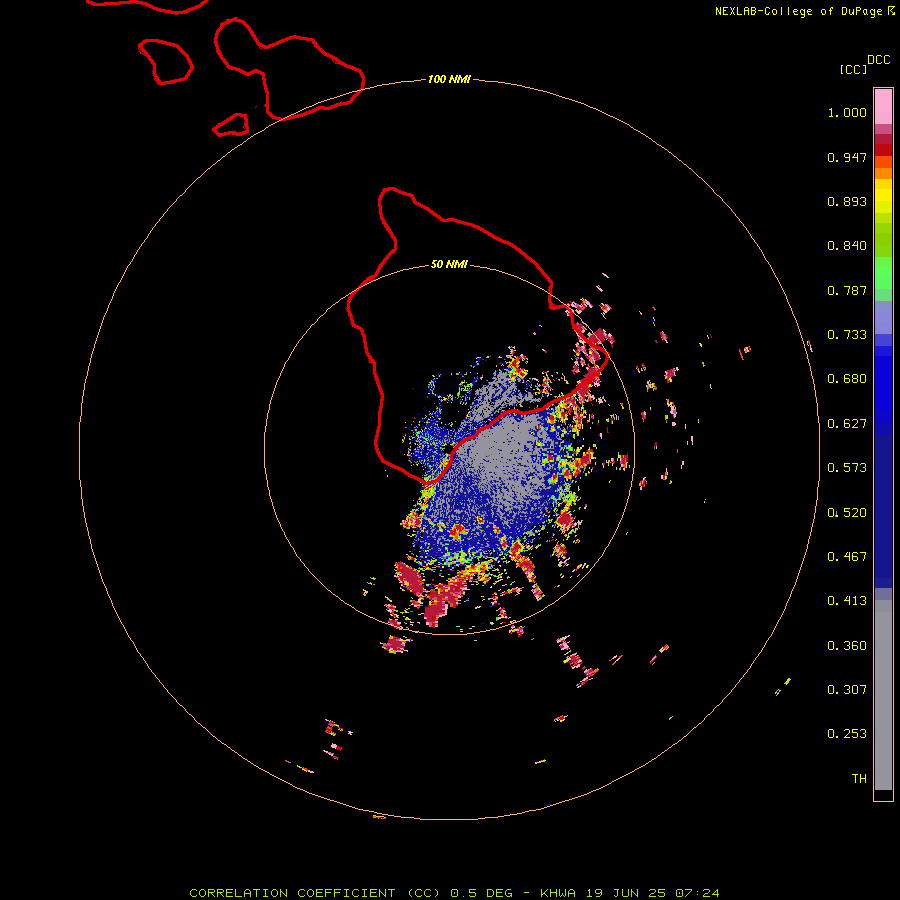Click the 0.840 scale value
Image resolution: width=900 pixels, height=900 pixels.
(847, 246)
